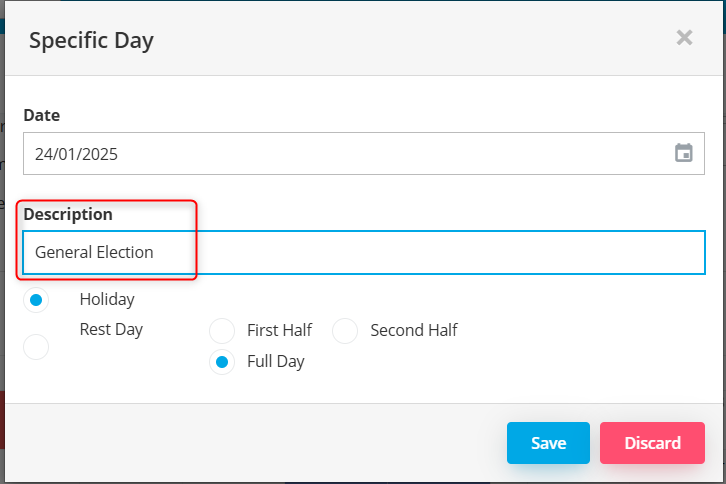Select the Holiday radio button

click(36, 299)
